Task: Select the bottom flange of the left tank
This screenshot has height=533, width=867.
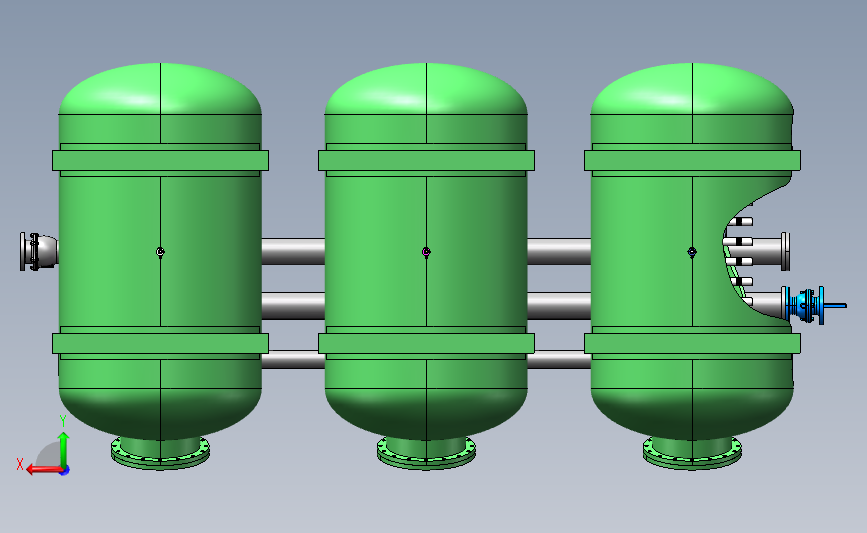Action: point(160,454)
